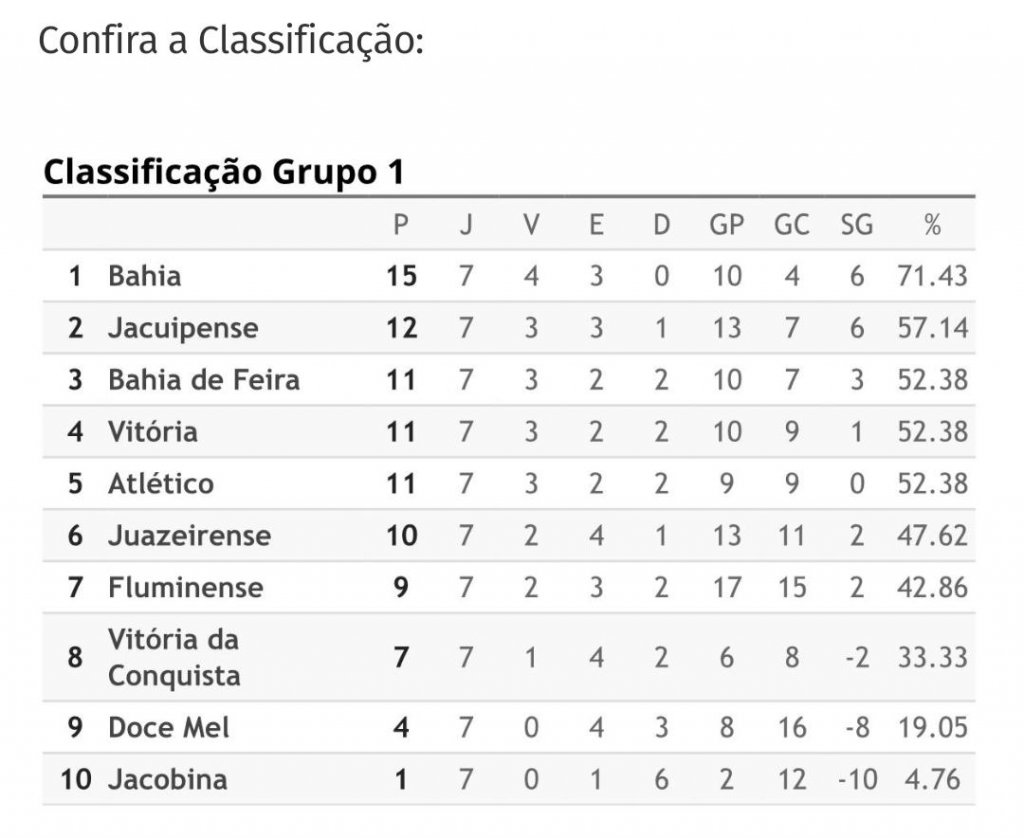Click the P points column header

(x=401, y=225)
